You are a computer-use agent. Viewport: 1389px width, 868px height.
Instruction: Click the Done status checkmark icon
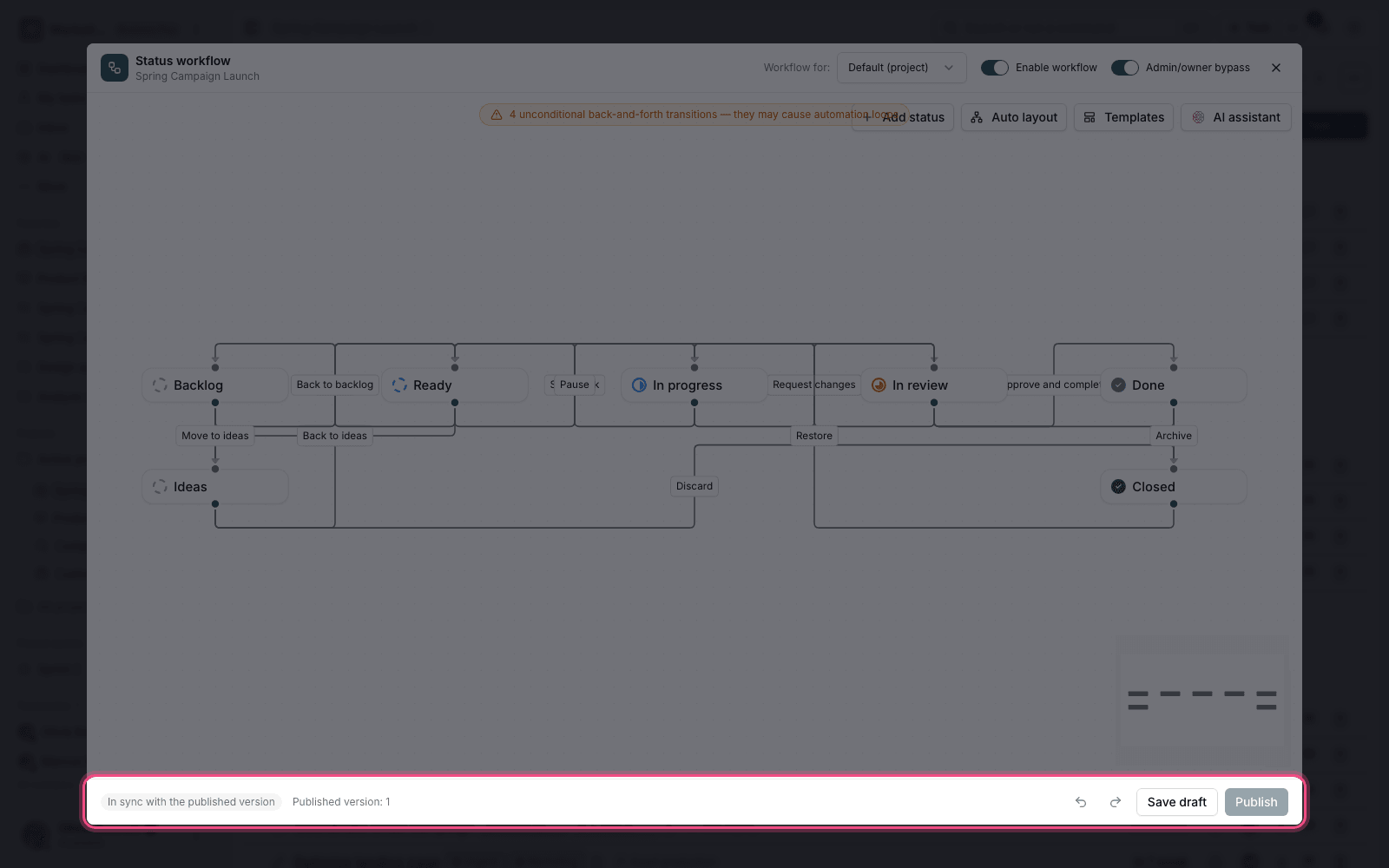point(1118,385)
